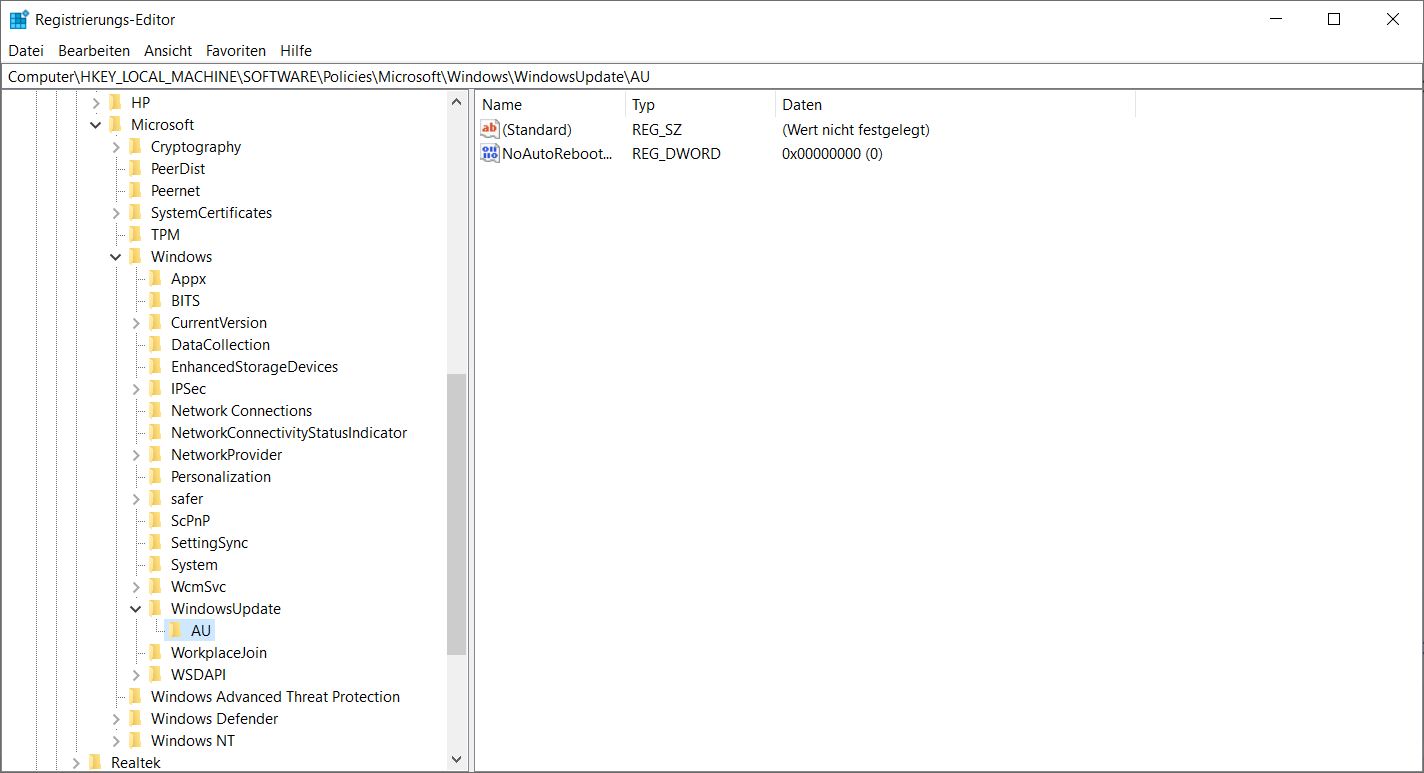Viewport: 1424px width, 773px height.
Task: Click the (Standard) string value icon
Action: click(490, 129)
